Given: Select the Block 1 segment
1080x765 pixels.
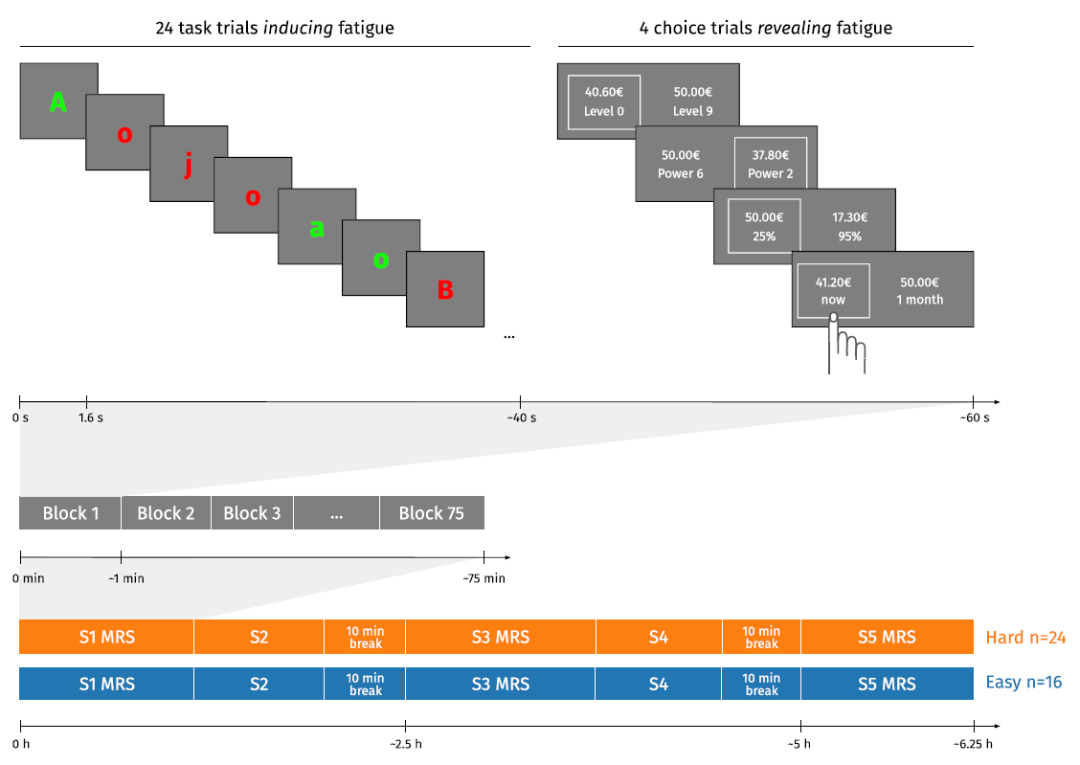Looking at the screenshot, I should (x=70, y=513).
